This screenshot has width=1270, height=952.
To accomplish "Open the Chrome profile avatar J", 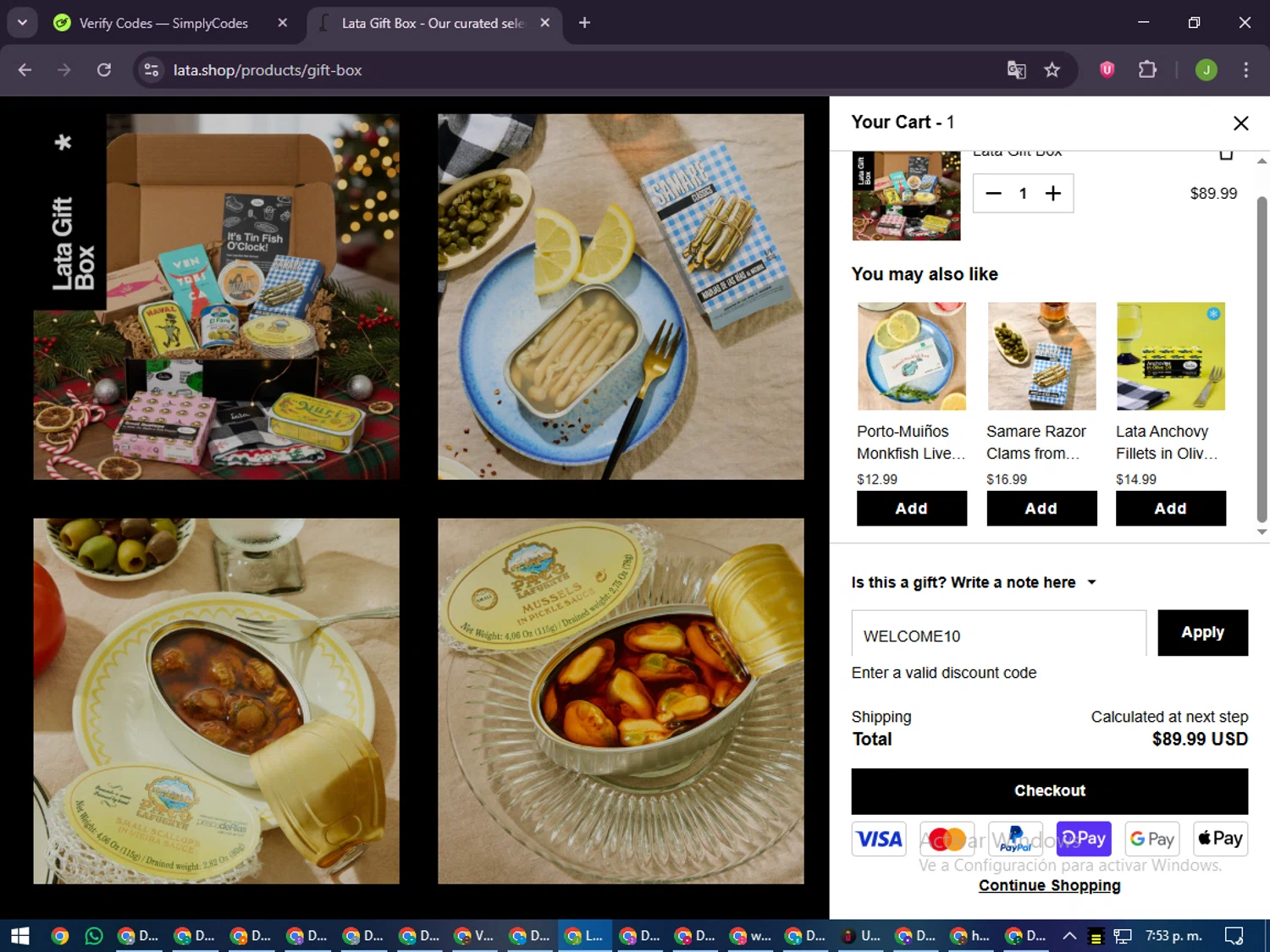I will [x=1206, y=70].
